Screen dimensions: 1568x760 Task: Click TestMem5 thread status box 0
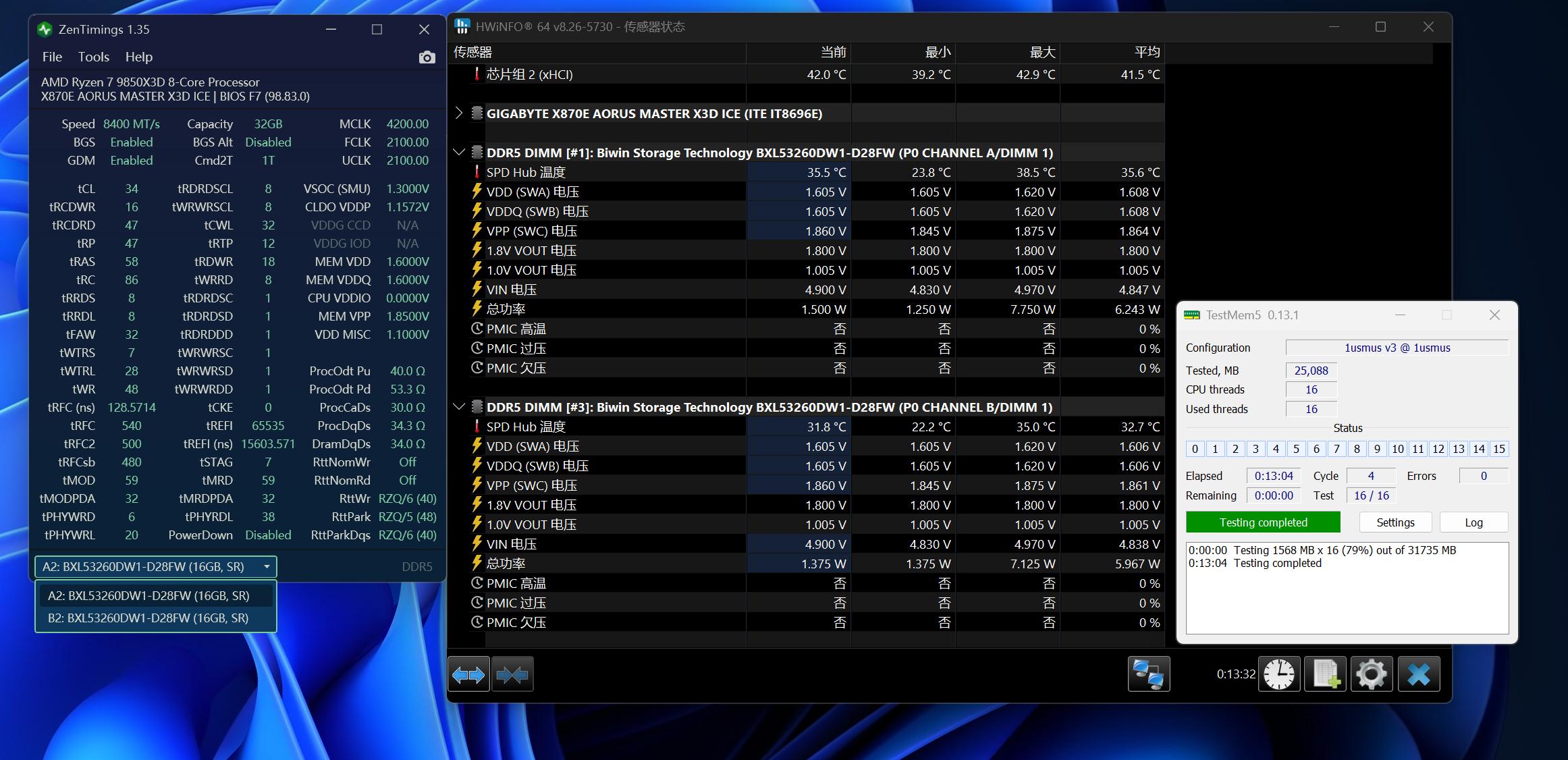[x=1195, y=449]
